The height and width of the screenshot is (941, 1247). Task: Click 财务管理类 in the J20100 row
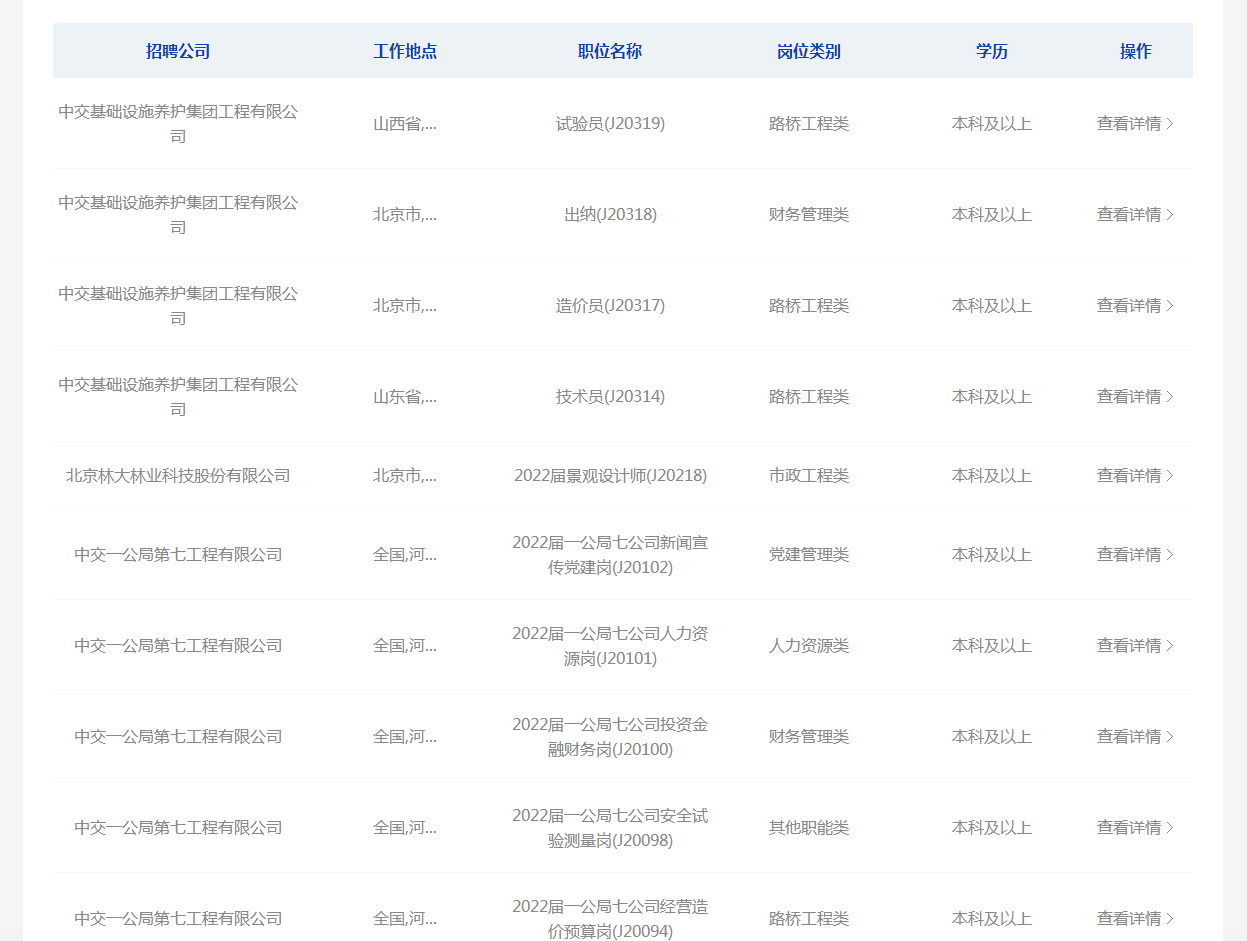pos(809,737)
